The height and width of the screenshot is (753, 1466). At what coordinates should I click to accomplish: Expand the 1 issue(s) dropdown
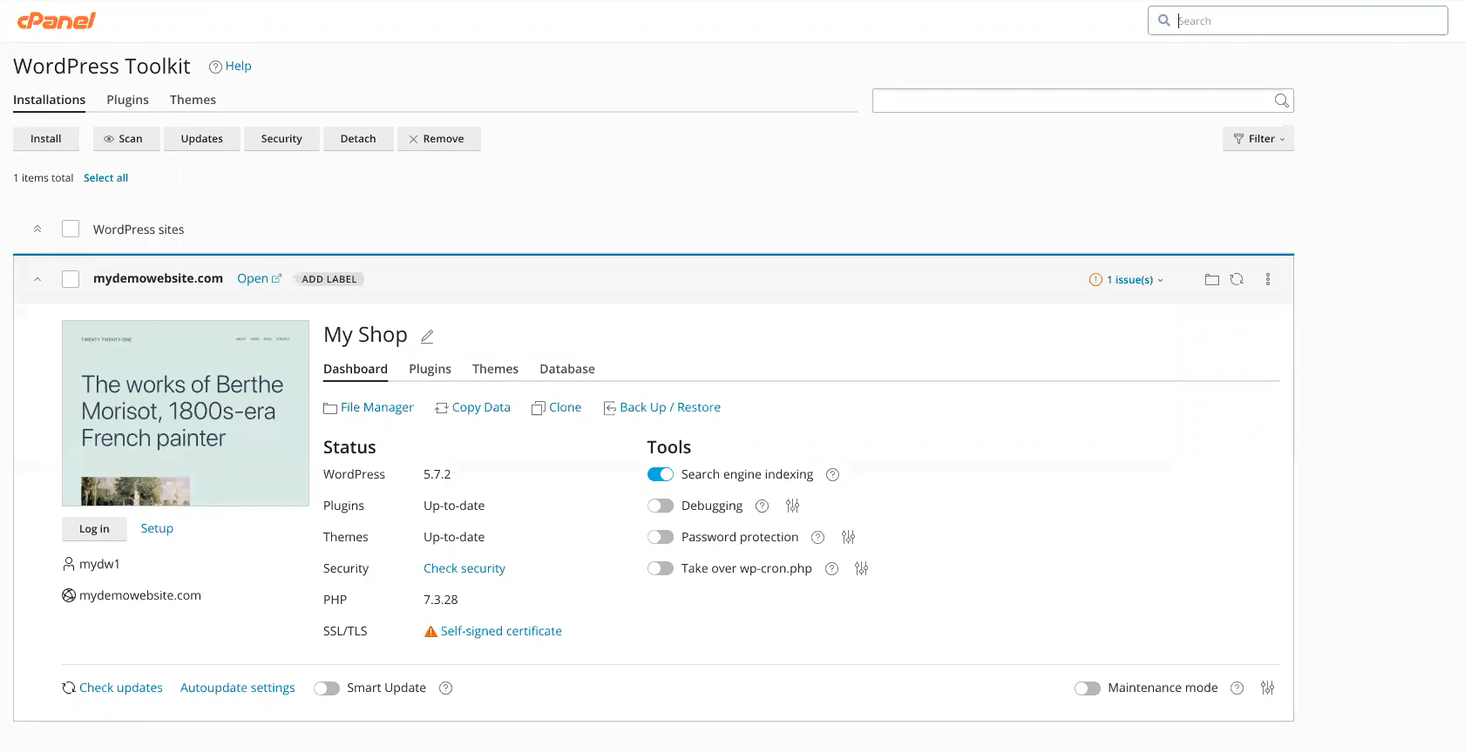pyautogui.click(x=1135, y=280)
